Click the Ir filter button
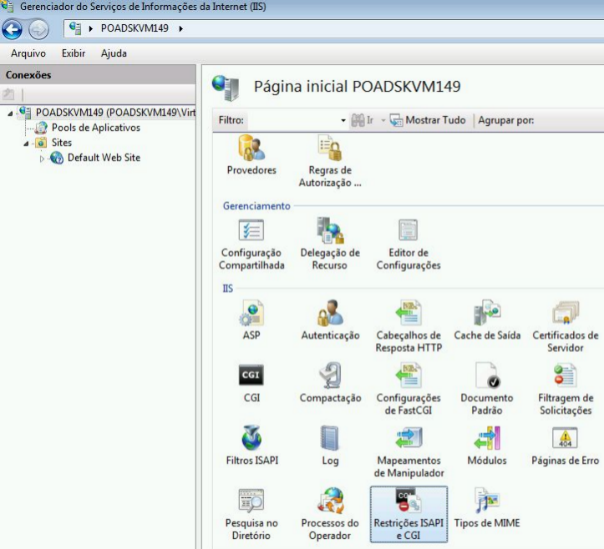 tap(362, 121)
